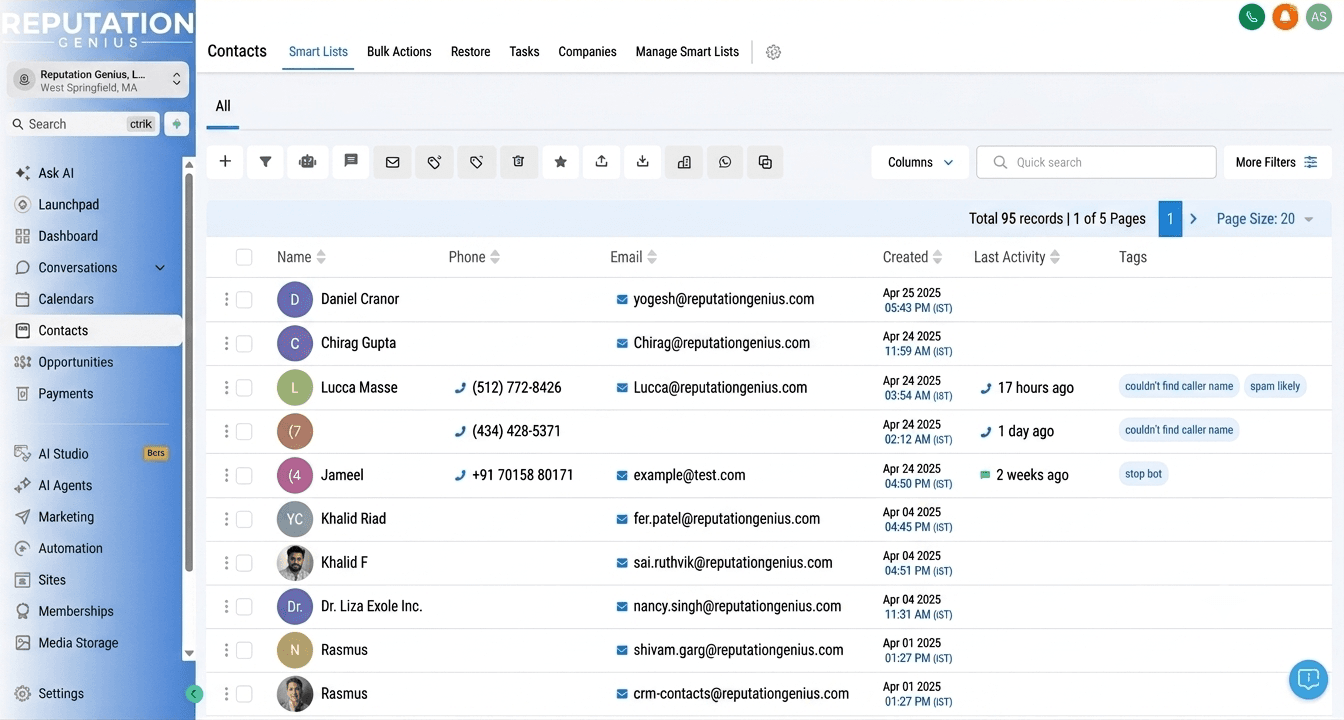This screenshot has height=720, width=1344.
Task: Export contacts with upload arrow icon
Action: (x=601, y=162)
